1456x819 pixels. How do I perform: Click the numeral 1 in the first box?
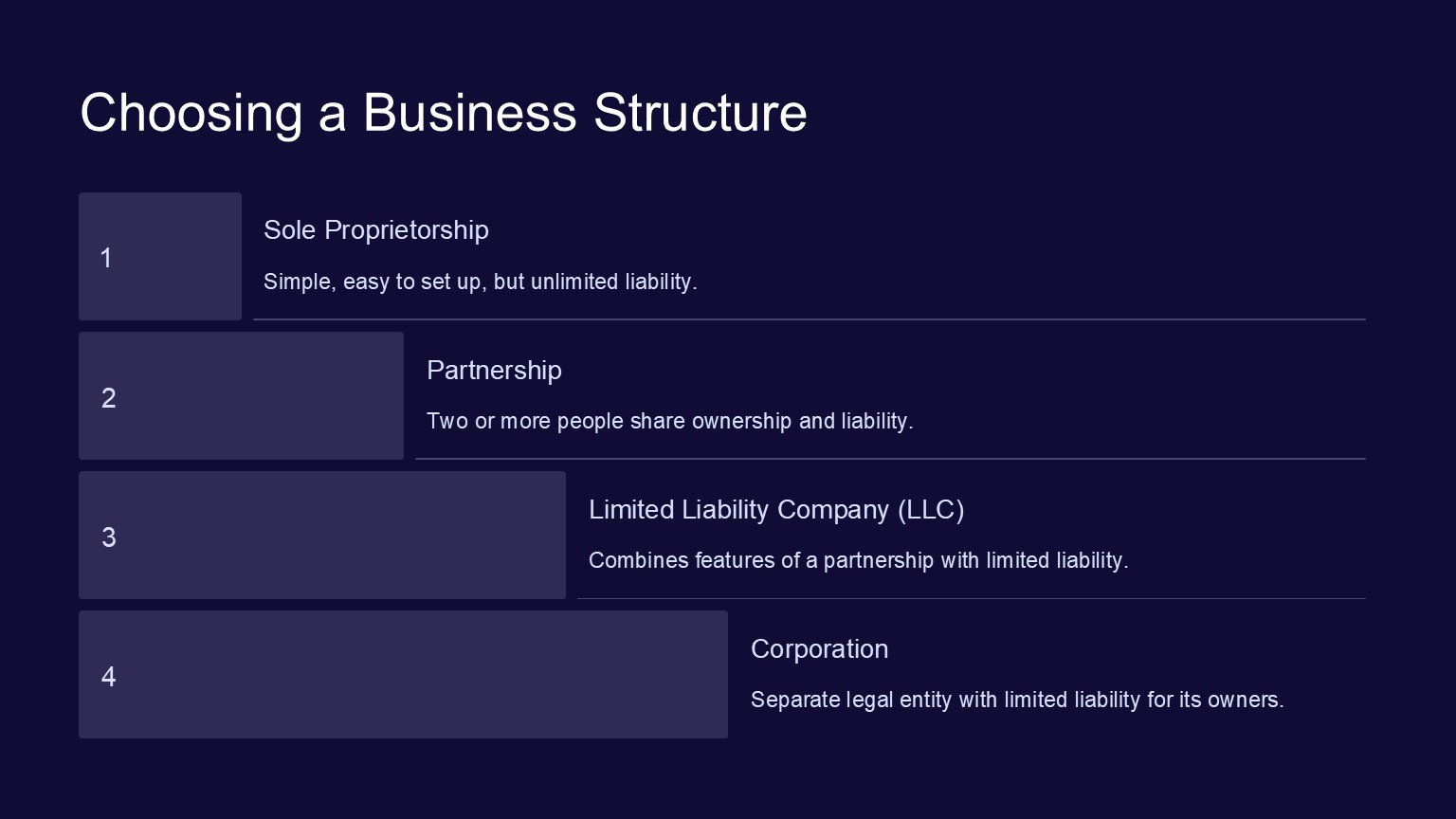(106, 258)
